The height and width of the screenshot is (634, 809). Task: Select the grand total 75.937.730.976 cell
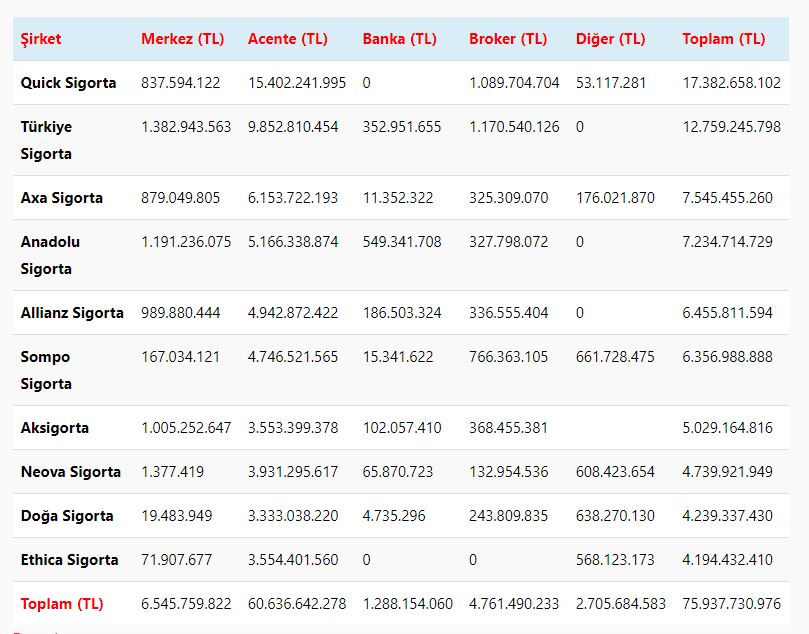[x=731, y=604]
